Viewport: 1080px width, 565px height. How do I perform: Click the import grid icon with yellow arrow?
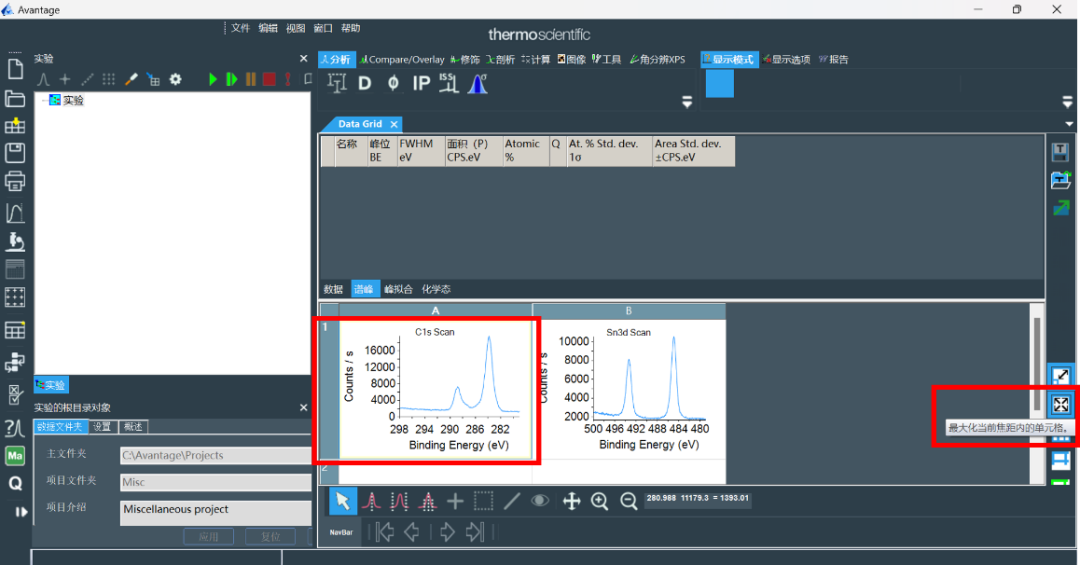(x=15, y=125)
